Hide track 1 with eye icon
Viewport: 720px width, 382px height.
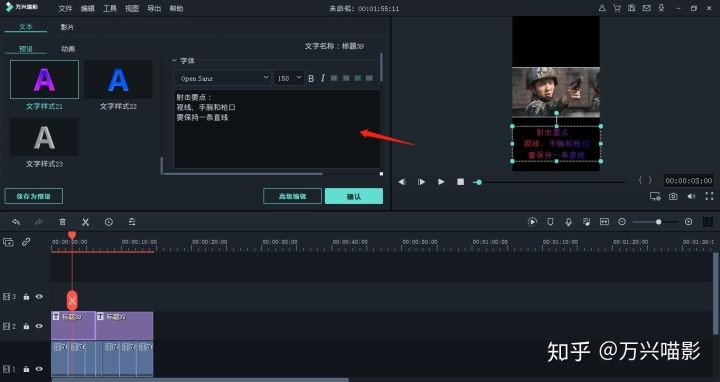[39, 369]
